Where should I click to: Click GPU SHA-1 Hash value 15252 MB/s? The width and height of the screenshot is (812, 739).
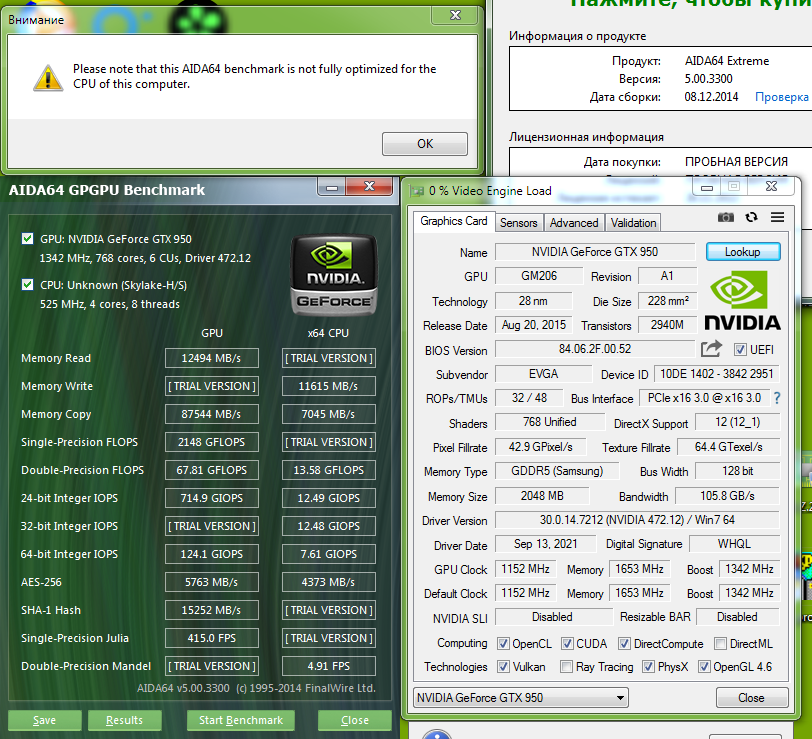click(x=212, y=610)
